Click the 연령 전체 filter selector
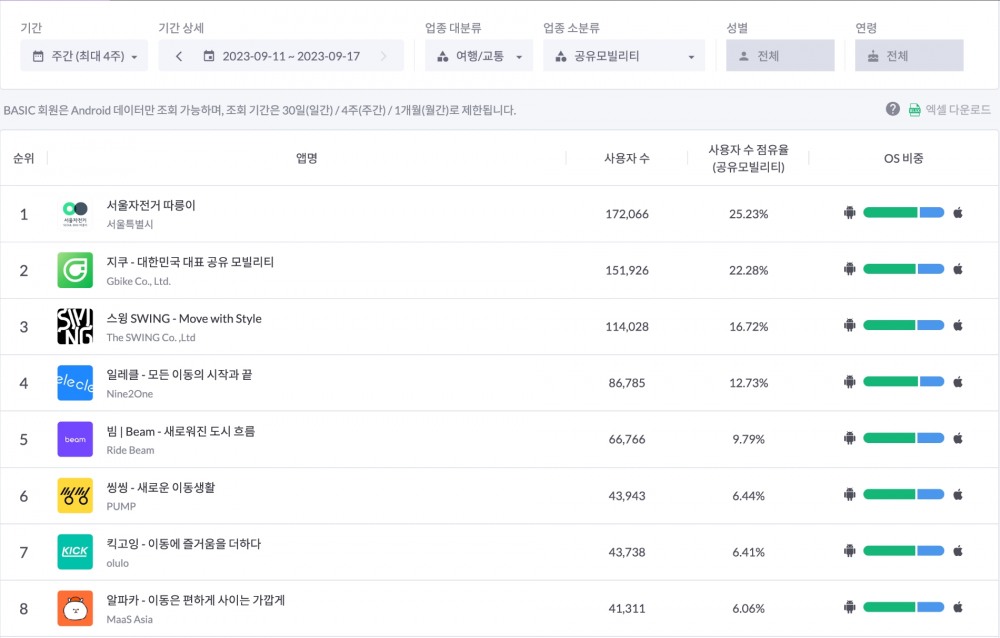Viewport: 1000px width, 638px height. tap(909, 55)
